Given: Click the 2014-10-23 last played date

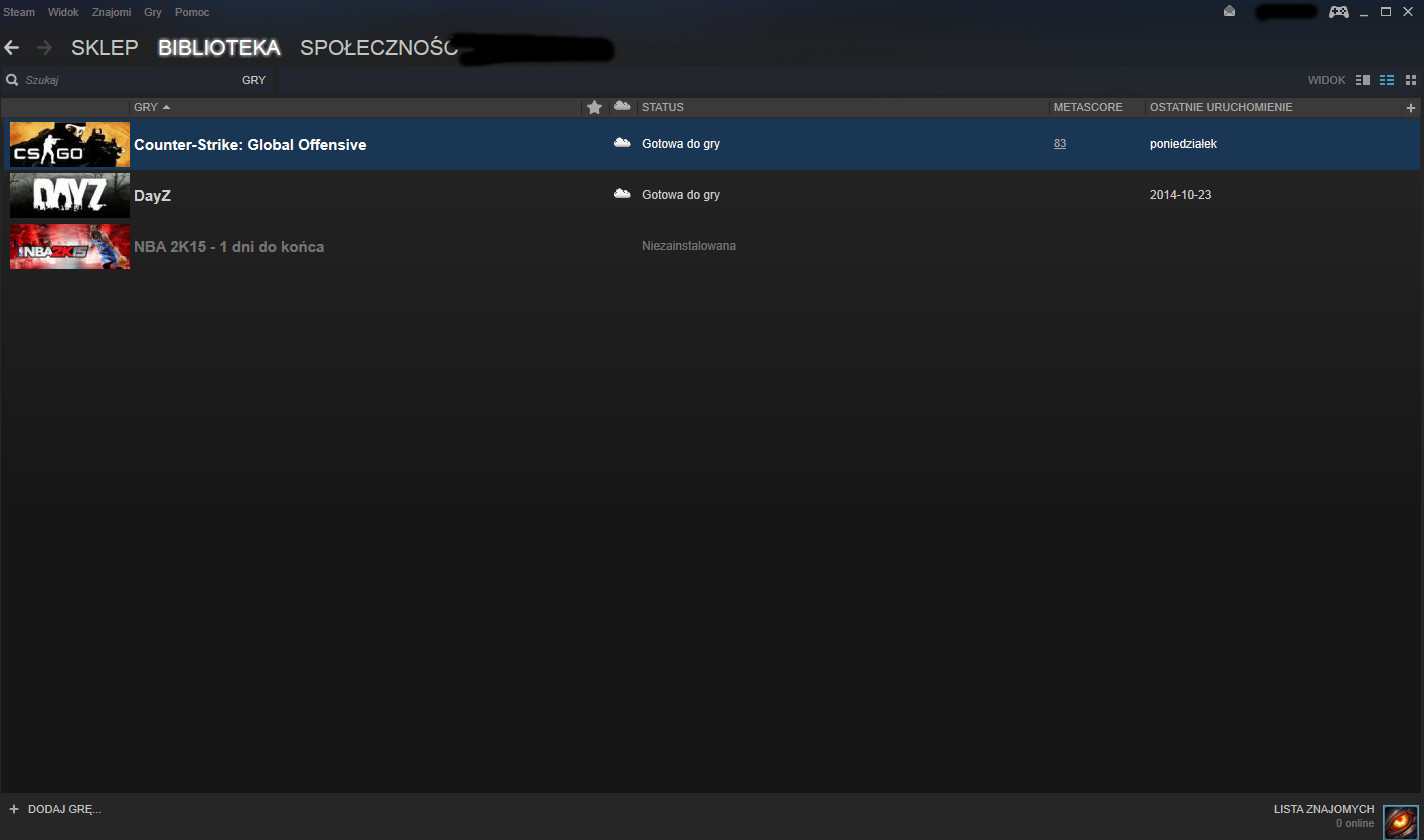Looking at the screenshot, I should point(1180,195).
